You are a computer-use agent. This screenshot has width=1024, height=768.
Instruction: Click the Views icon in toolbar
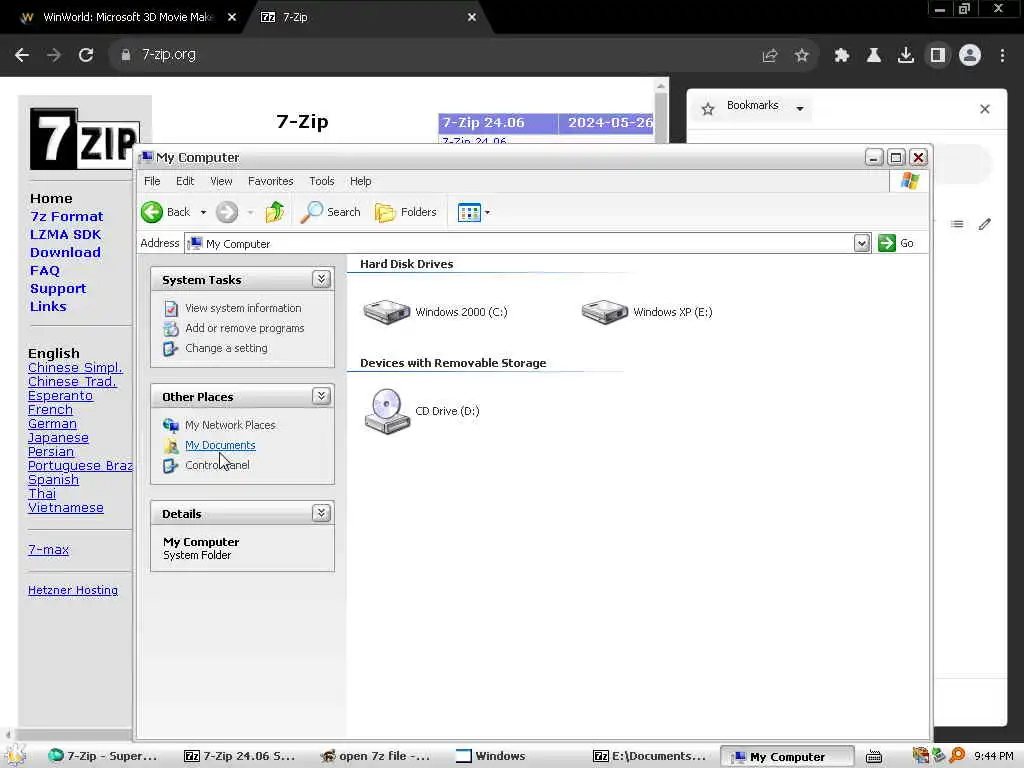point(469,212)
